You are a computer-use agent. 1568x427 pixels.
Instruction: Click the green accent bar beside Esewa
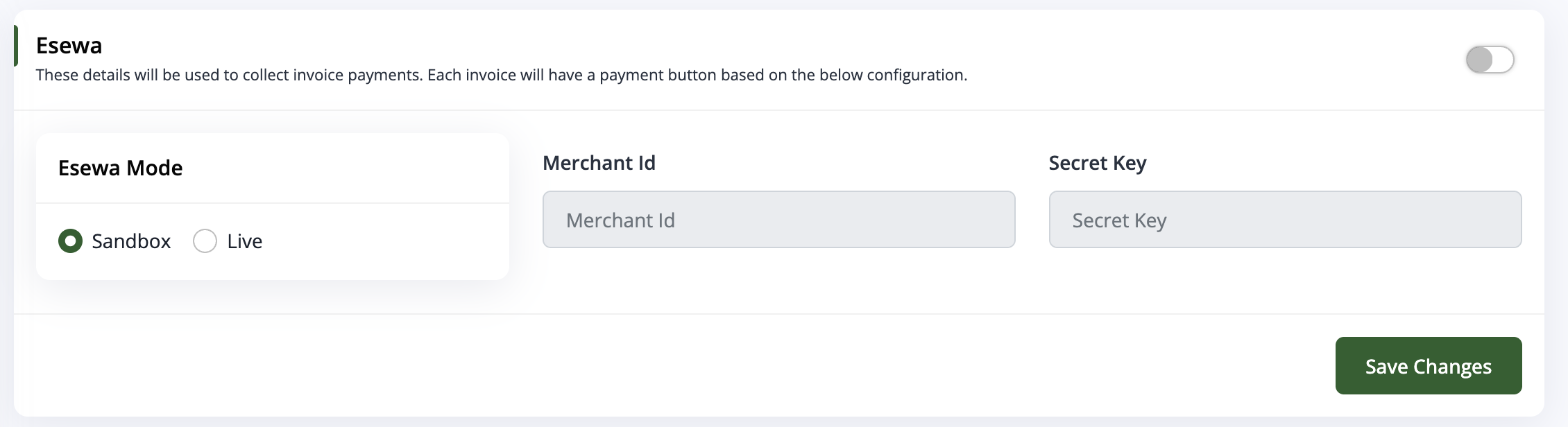[16, 46]
